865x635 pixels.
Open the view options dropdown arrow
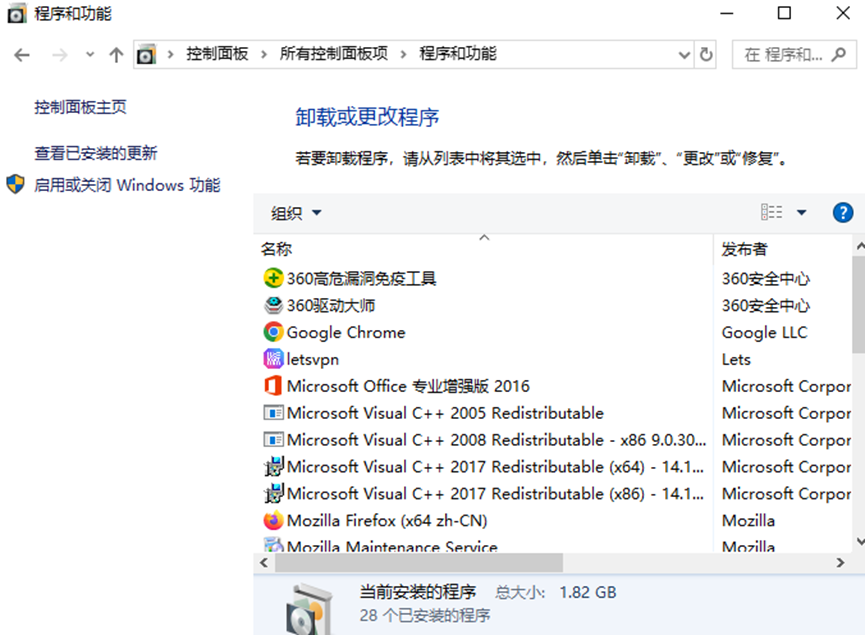pyautogui.click(x=802, y=212)
